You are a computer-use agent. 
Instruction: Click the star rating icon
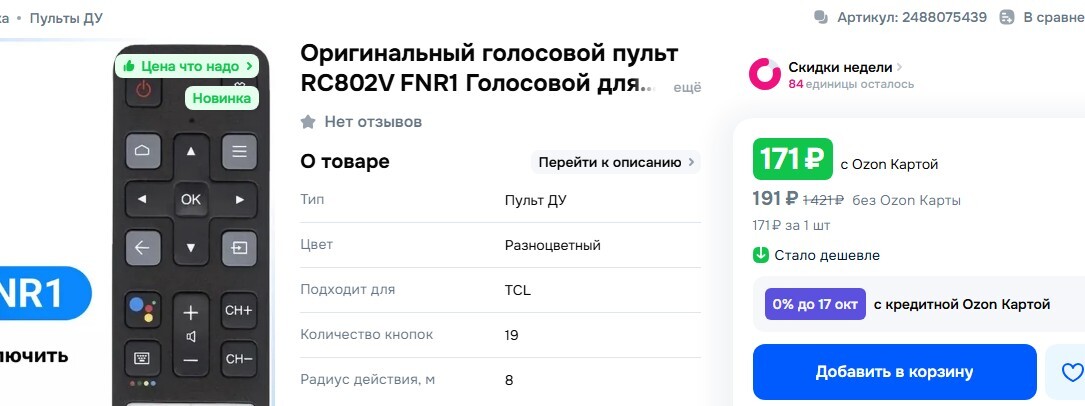309,122
